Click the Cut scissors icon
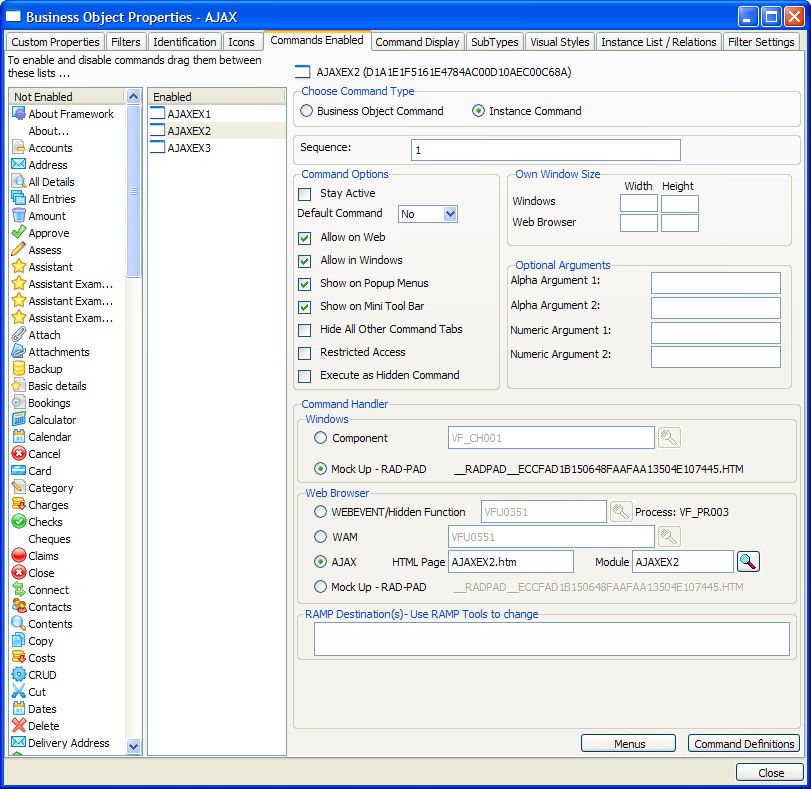This screenshot has width=811, height=789. tap(19, 692)
